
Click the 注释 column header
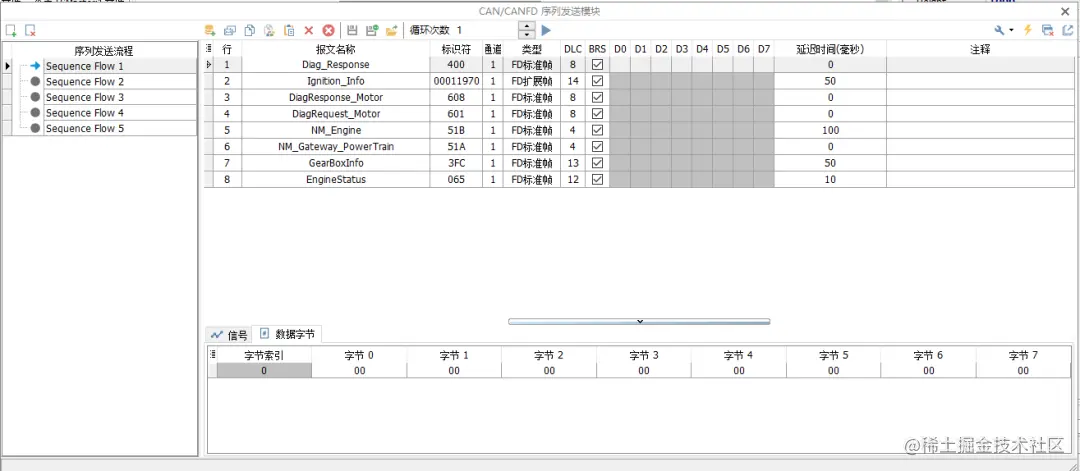(979, 49)
